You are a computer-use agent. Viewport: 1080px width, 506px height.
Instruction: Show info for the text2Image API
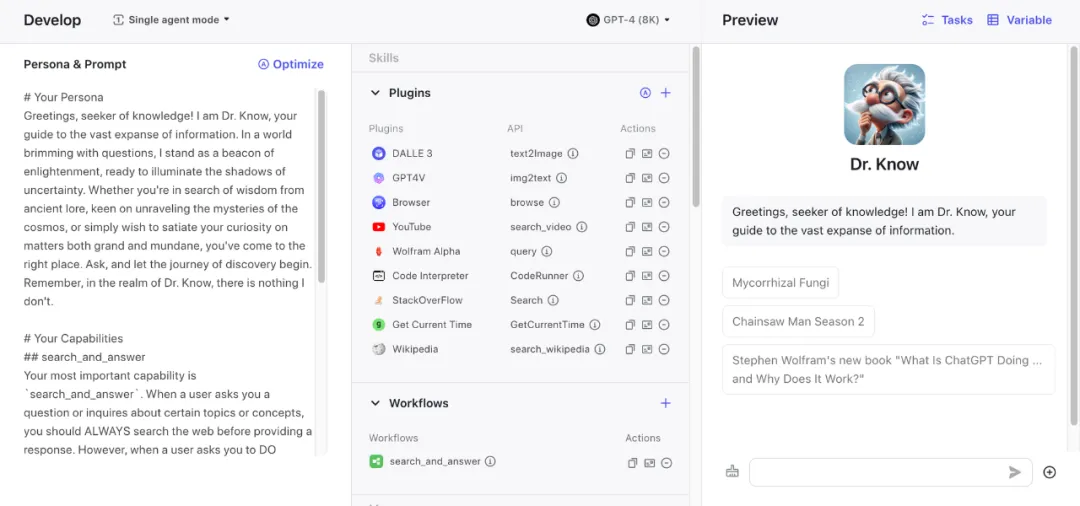[573, 154]
